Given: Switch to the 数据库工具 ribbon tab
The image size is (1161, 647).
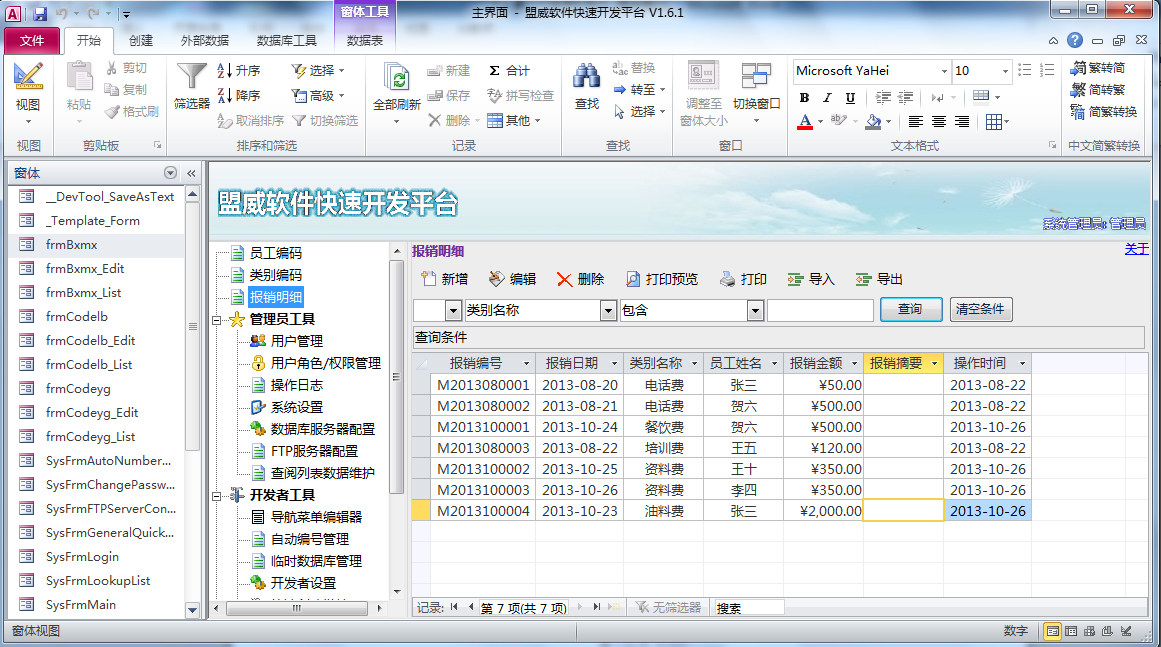Looking at the screenshot, I should point(287,41).
